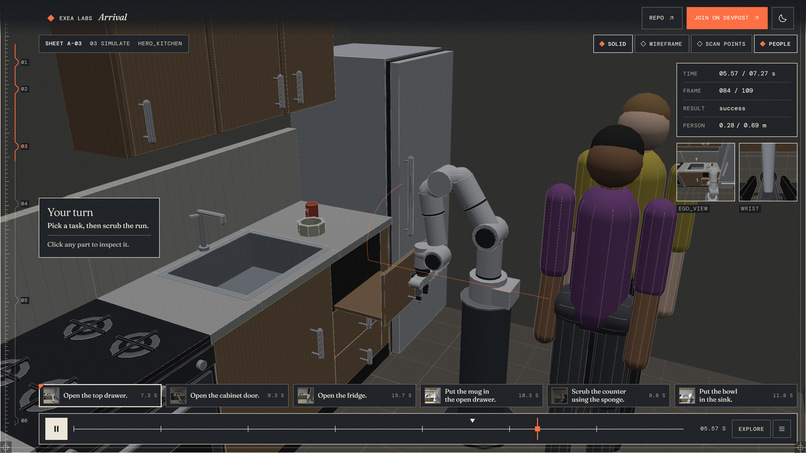Click the '05.57 / 07.27 s' time value
The height and width of the screenshot is (453, 806).
(x=747, y=74)
